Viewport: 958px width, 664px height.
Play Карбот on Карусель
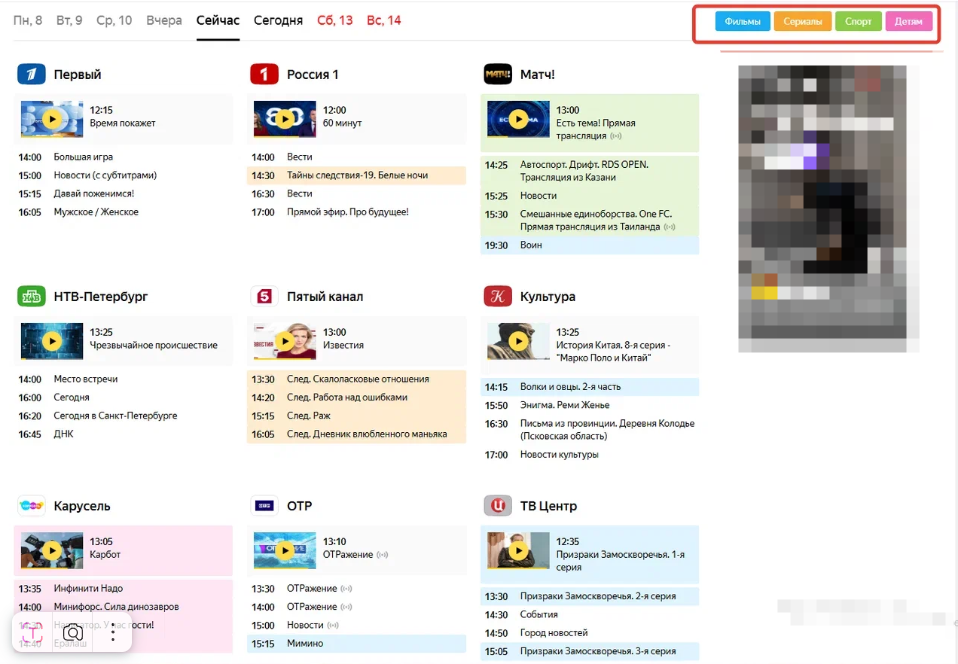pos(52,550)
